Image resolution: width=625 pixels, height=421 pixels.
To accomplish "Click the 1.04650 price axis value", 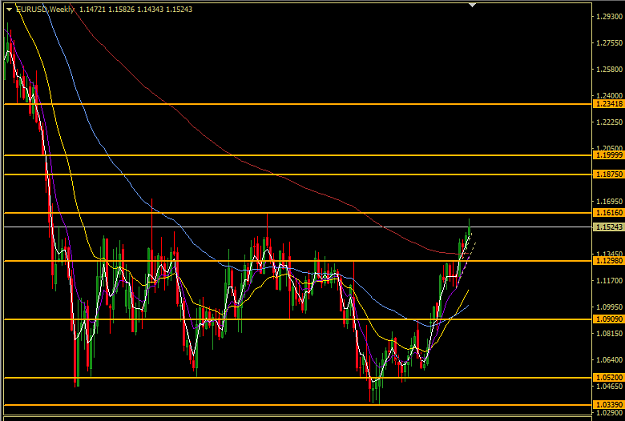I will pos(609,386).
